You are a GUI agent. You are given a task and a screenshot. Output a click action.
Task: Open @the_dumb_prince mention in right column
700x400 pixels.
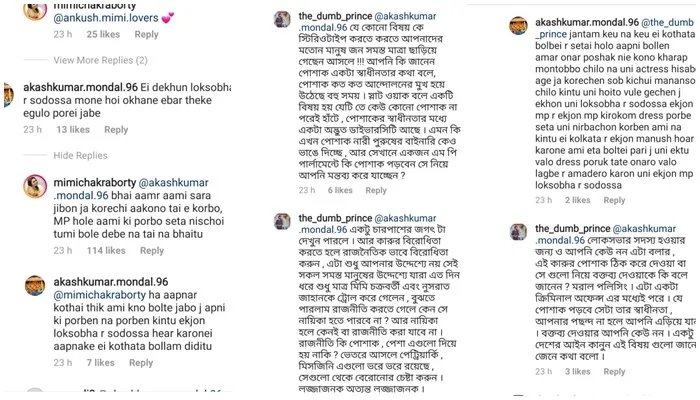[615, 28]
